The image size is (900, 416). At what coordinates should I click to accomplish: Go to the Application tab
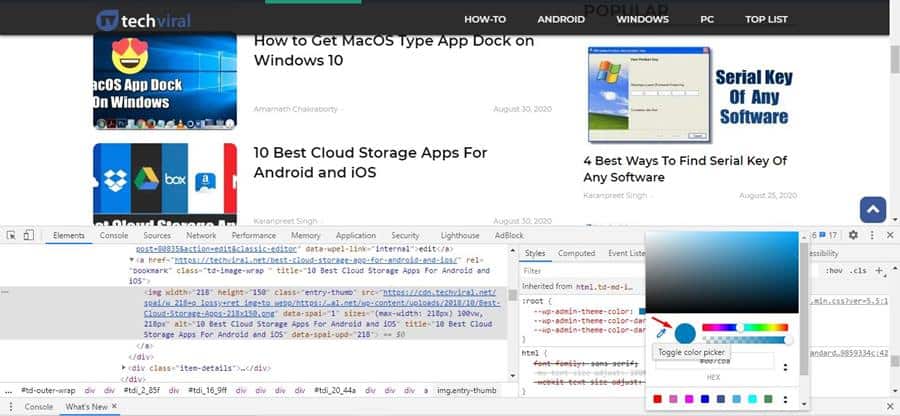coord(356,235)
